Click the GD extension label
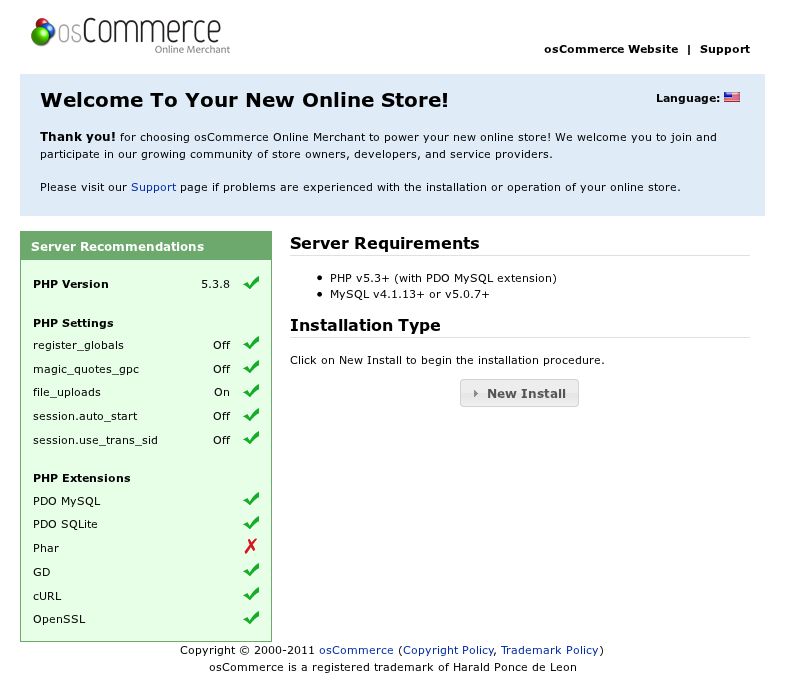 pyautogui.click(x=42, y=572)
